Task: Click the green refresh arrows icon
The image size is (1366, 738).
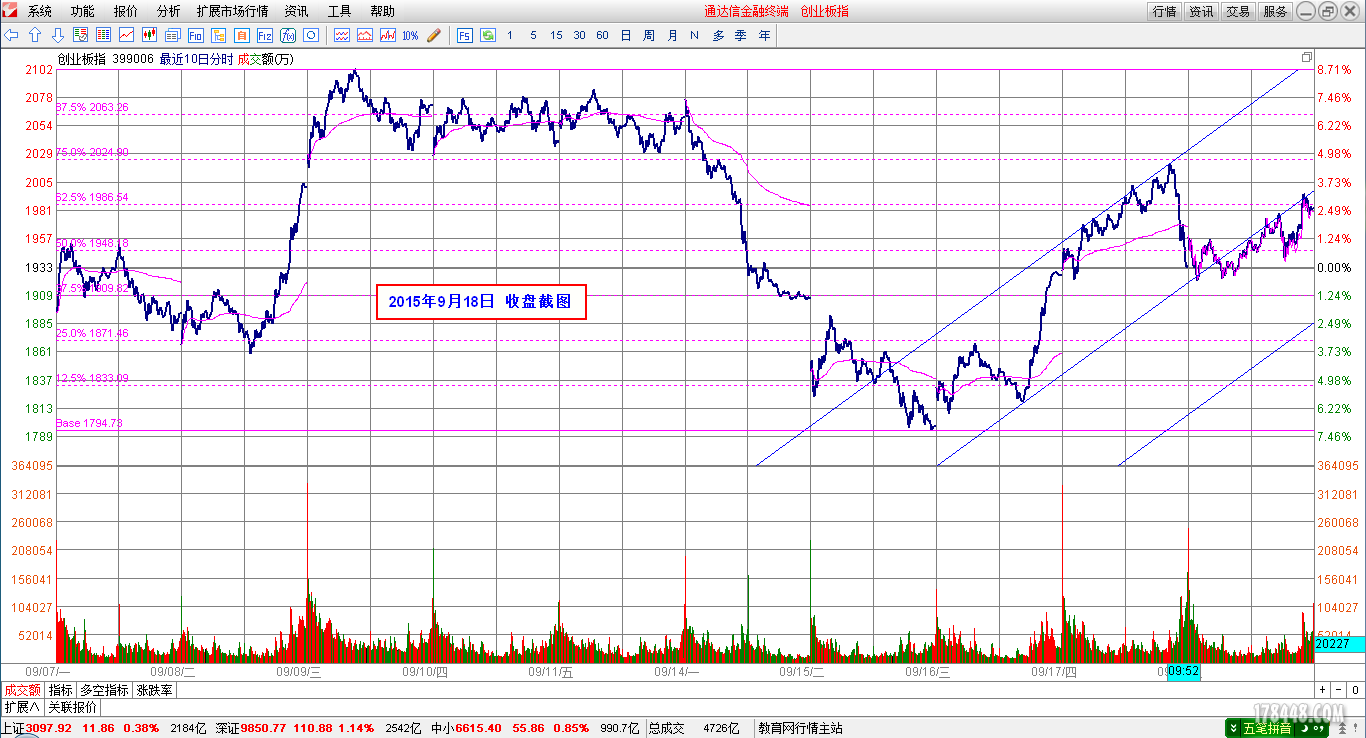Action: (x=488, y=35)
